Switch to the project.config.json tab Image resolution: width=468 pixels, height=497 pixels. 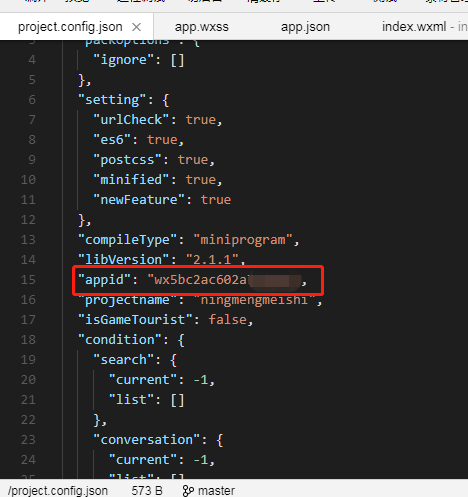[x=70, y=27]
